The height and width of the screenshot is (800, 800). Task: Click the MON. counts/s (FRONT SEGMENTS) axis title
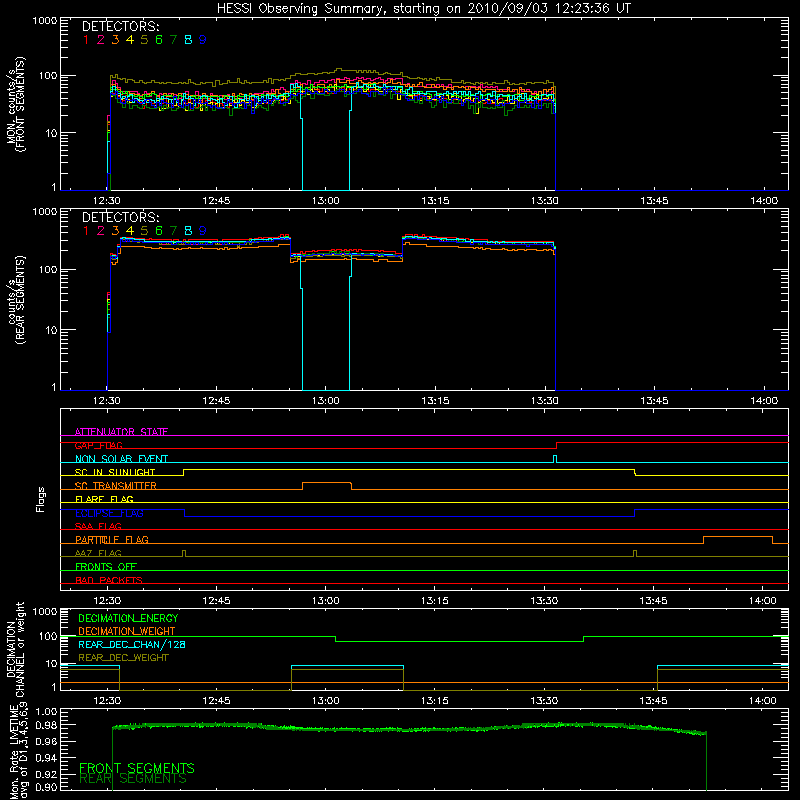(16, 104)
